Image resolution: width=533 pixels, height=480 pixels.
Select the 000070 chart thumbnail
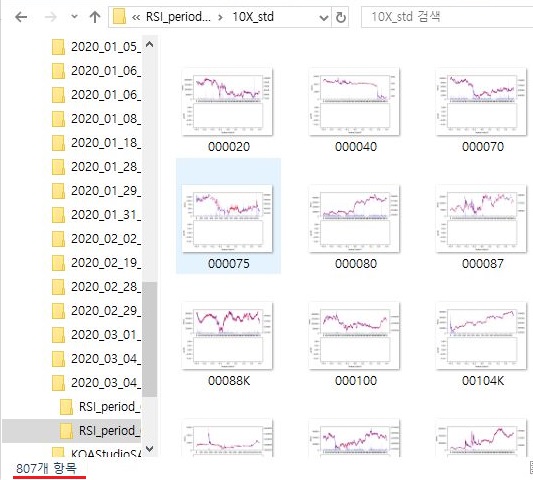coord(481,102)
